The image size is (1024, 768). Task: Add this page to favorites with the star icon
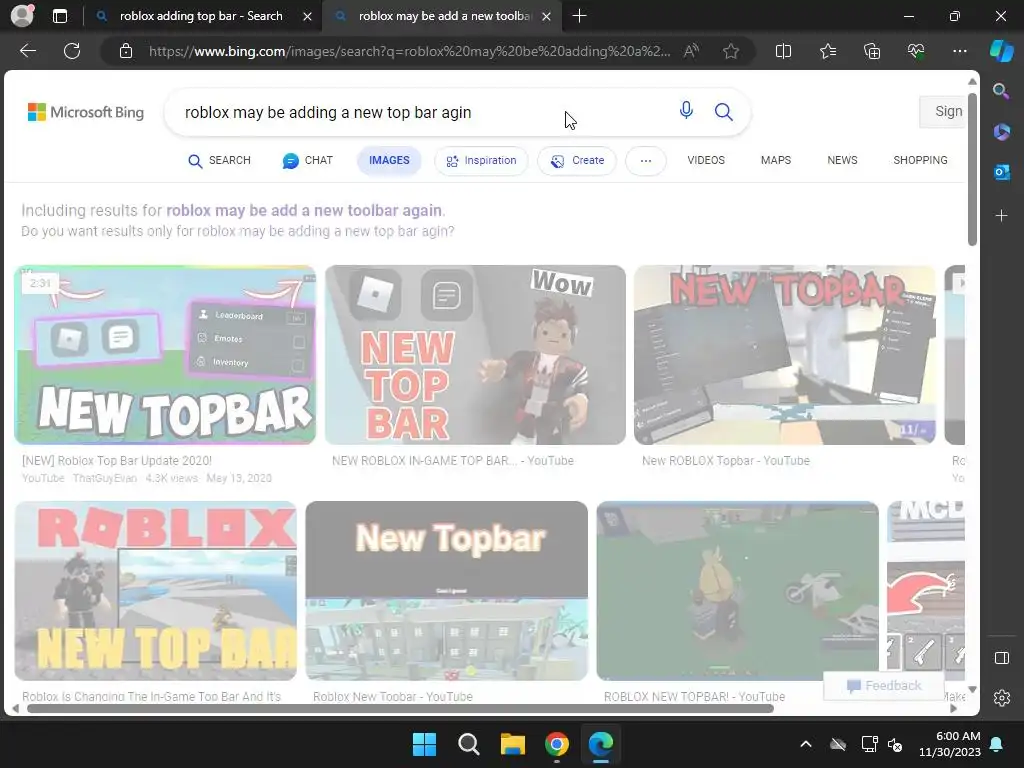coord(731,51)
